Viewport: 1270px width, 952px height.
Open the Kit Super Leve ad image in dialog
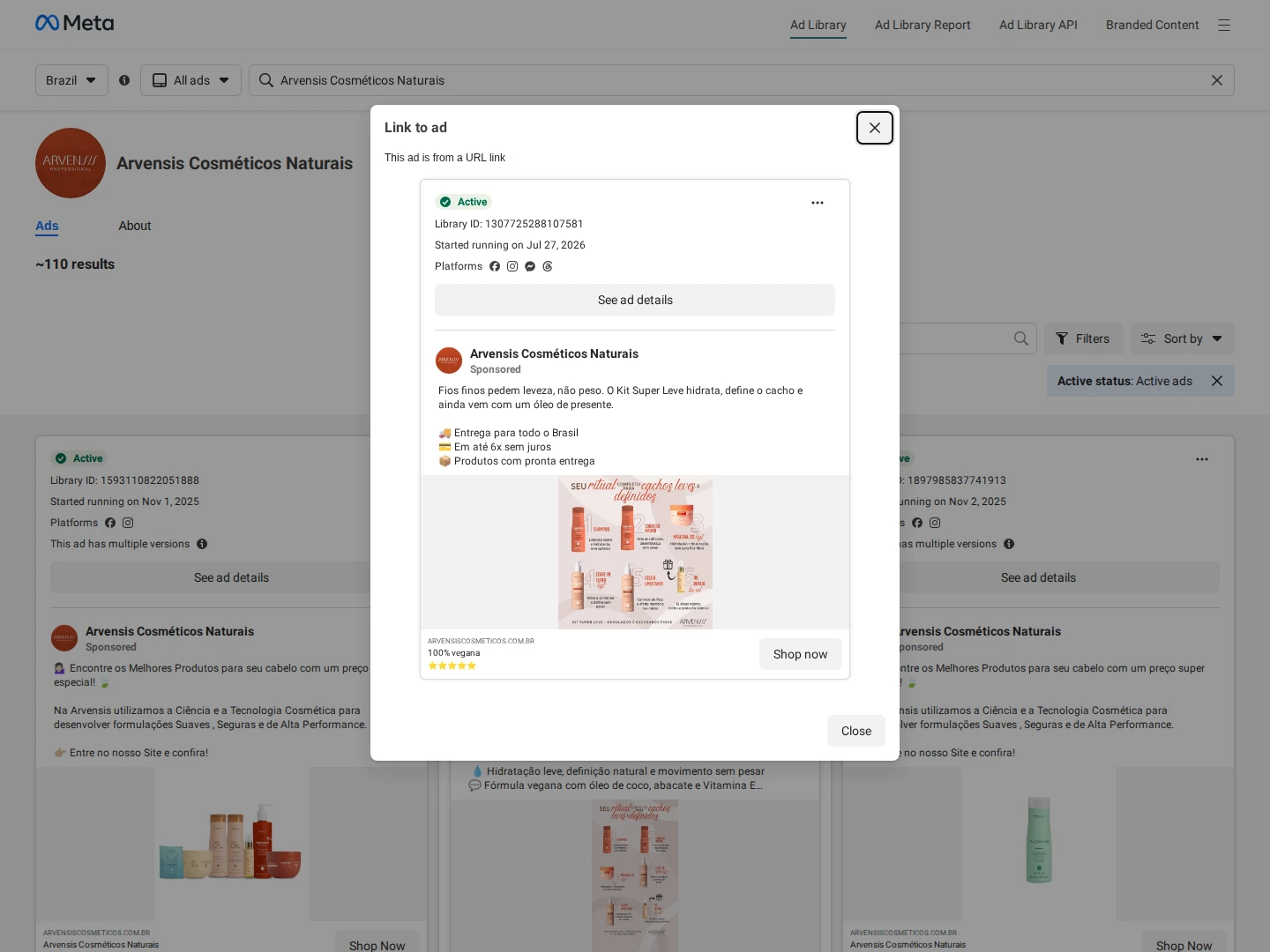(x=635, y=553)
